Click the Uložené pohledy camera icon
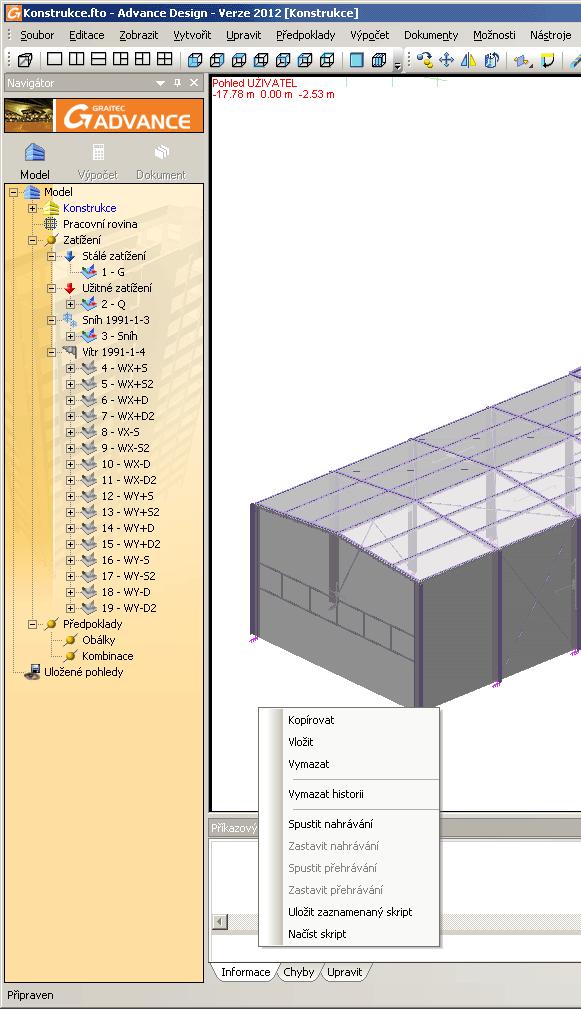 pyautogui.click(x=32, y=672)
